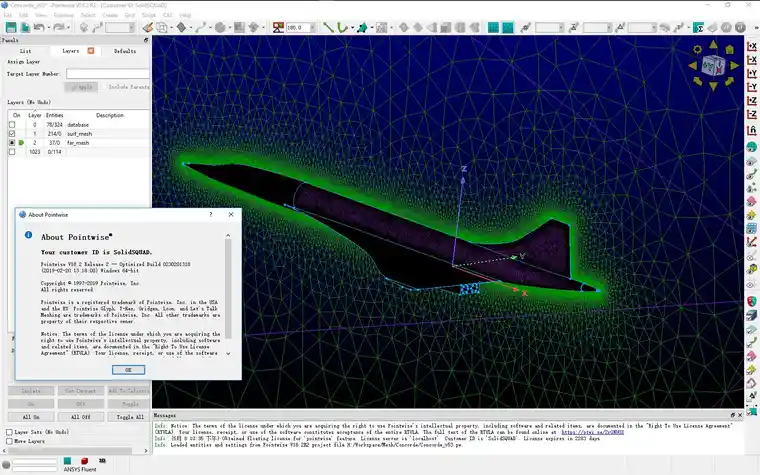This screenshot has height=475, width=760.
Task: Click the 3D dimension label in status bar
Action: click(102, 461)
